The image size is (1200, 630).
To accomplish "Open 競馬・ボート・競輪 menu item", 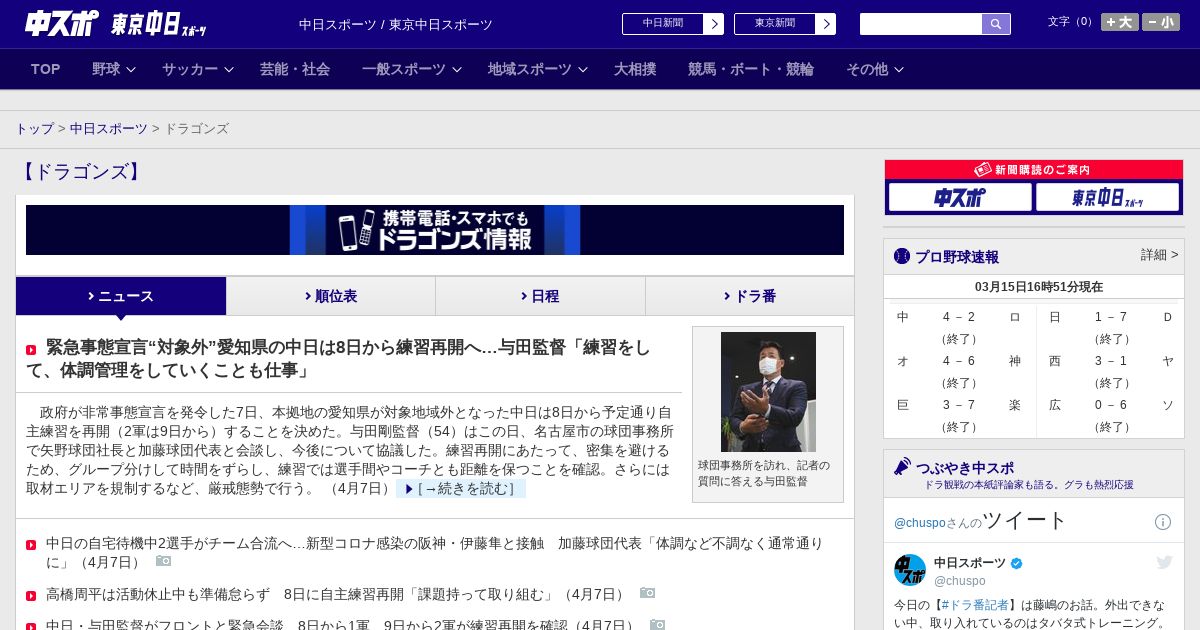I will pos(751,69).
